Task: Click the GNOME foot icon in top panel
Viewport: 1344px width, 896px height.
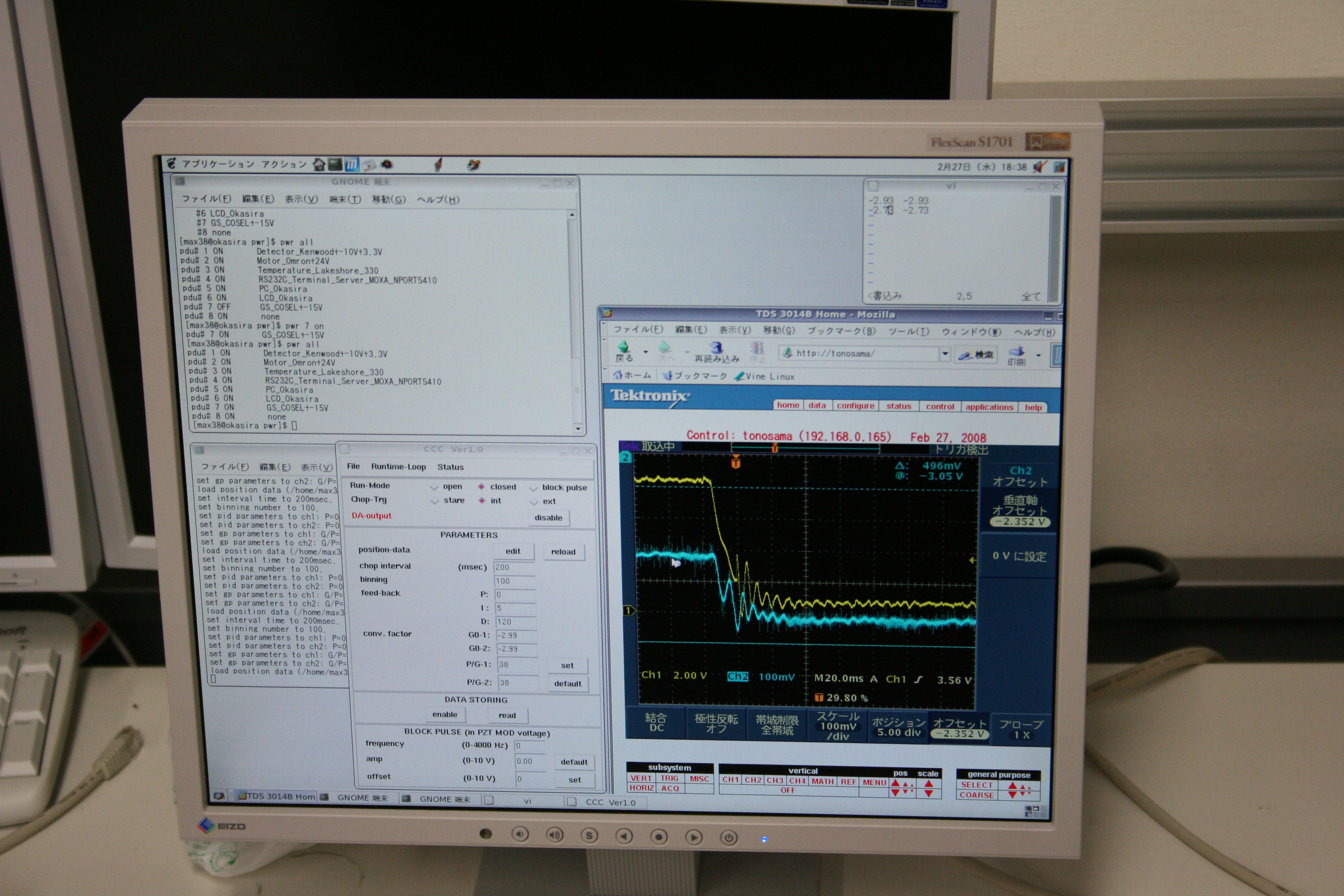Action: tap(171, 163)
